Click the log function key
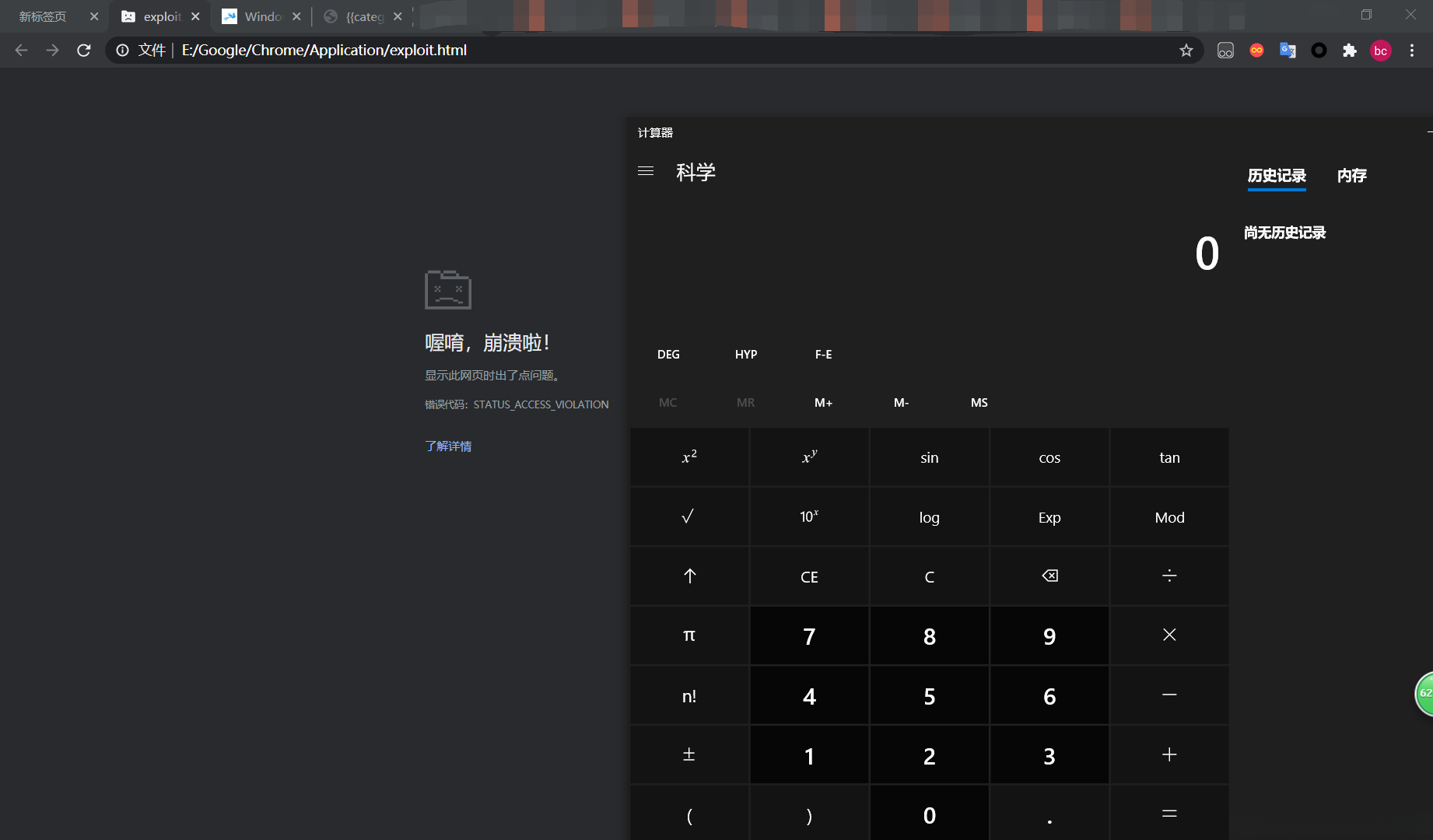Viewport: 1433px width, 840px height. click(x=929, y=516)
